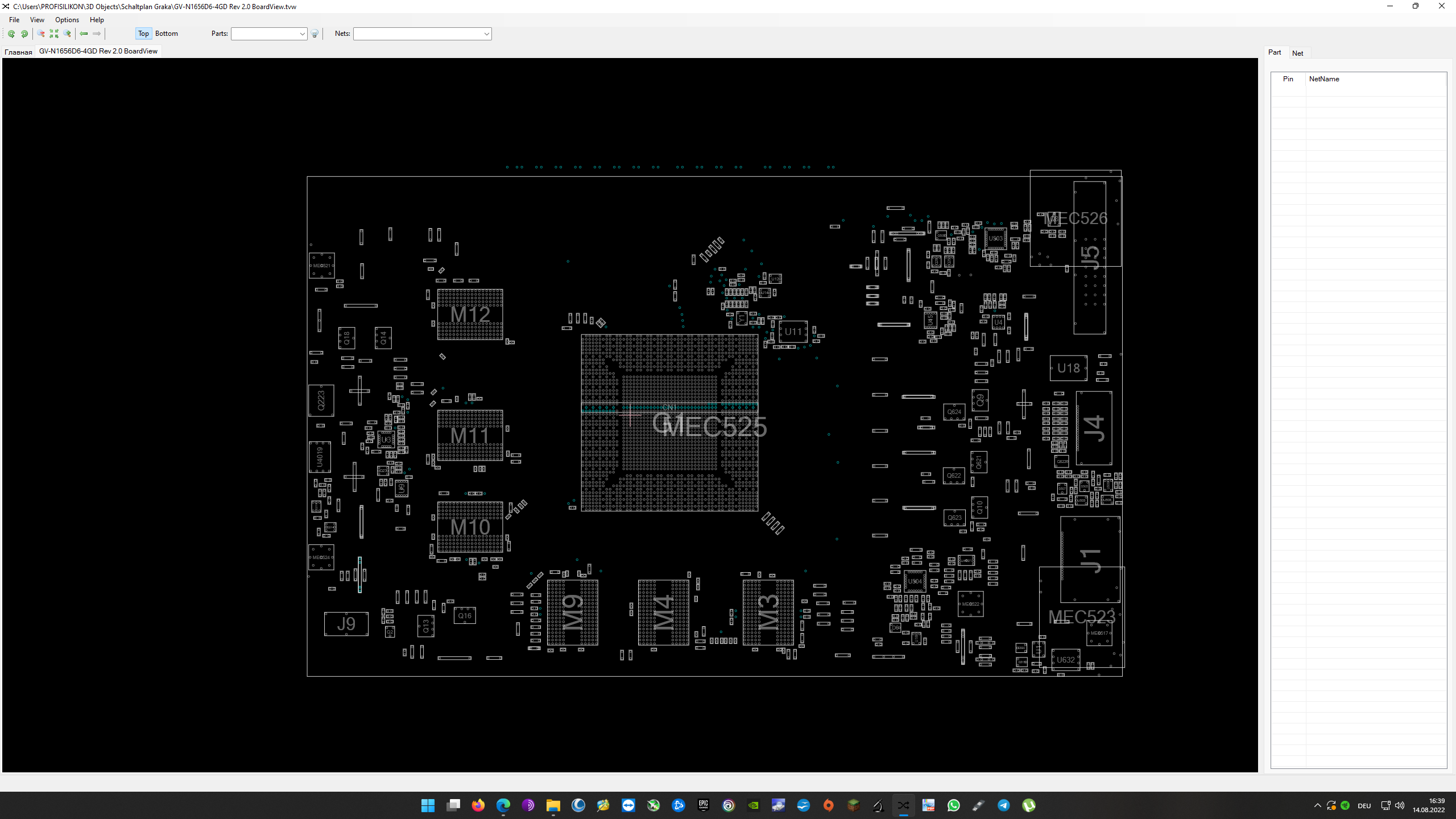Open Telegram from the taskbar
Viewport: 1456px width, 819px height.
1003,805
